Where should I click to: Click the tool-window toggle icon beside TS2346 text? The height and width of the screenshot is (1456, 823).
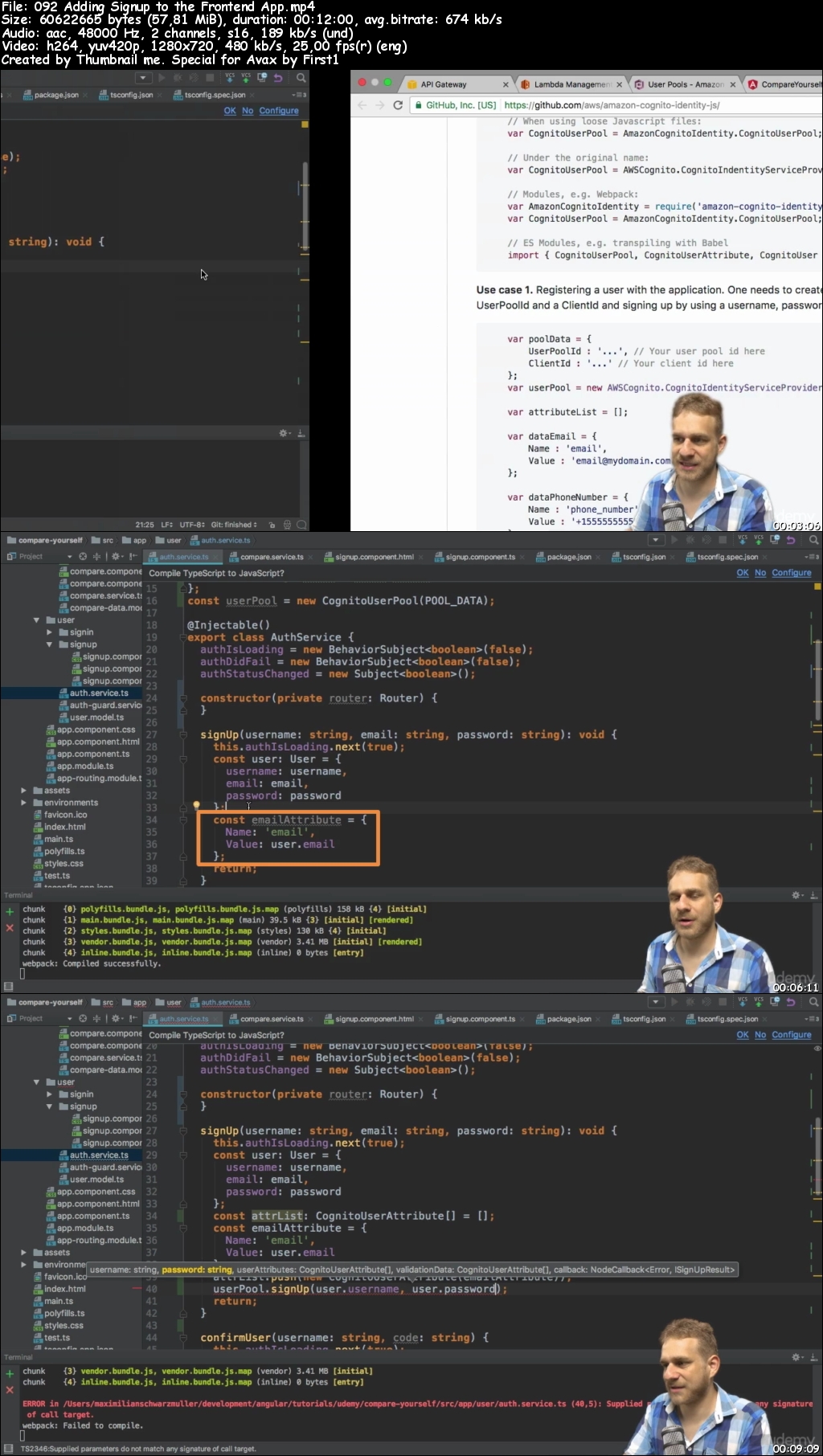click(x=9, y=1448)
